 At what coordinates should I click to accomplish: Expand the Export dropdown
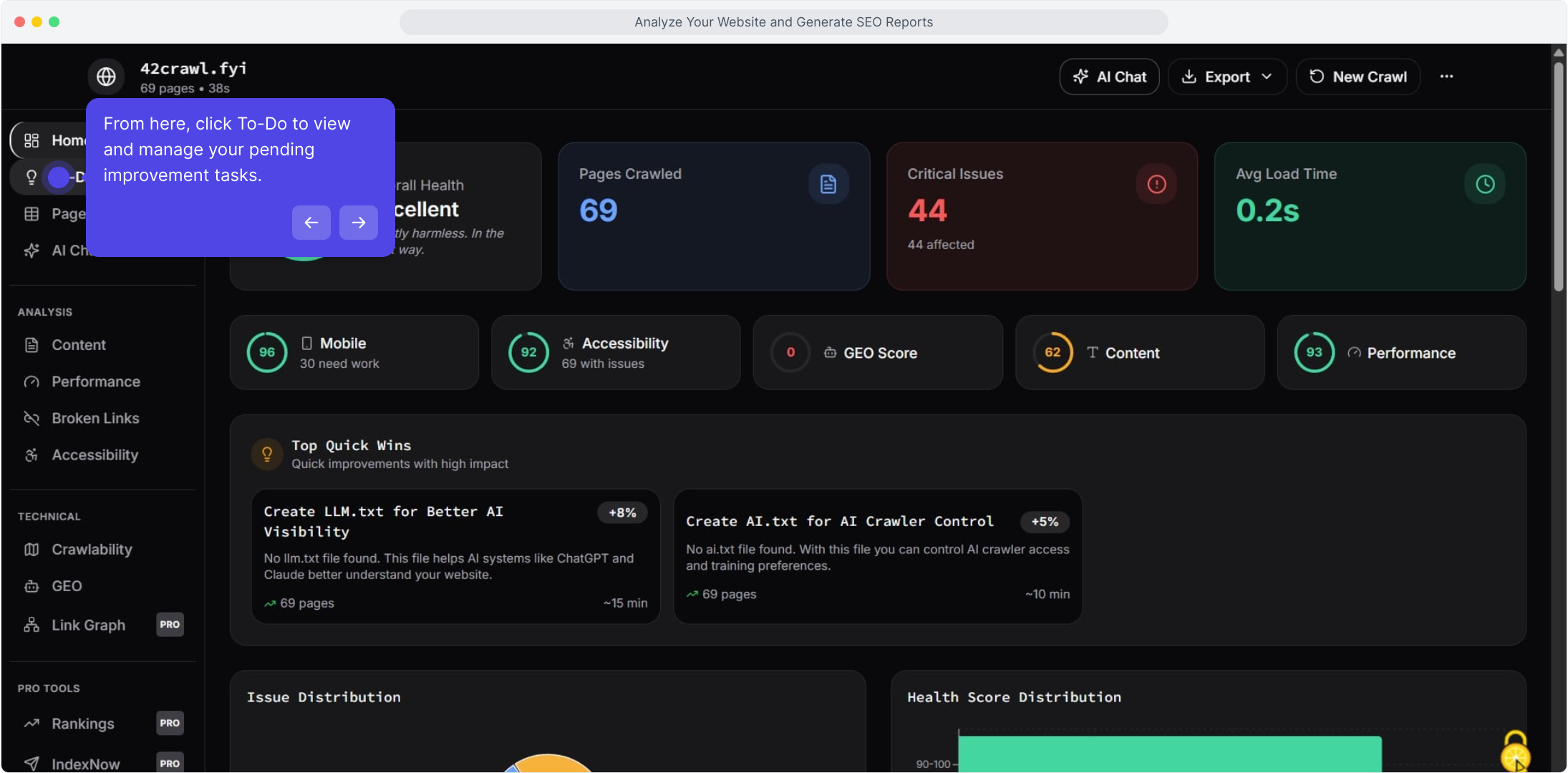pyautogui.click(x=1227, y=77)
